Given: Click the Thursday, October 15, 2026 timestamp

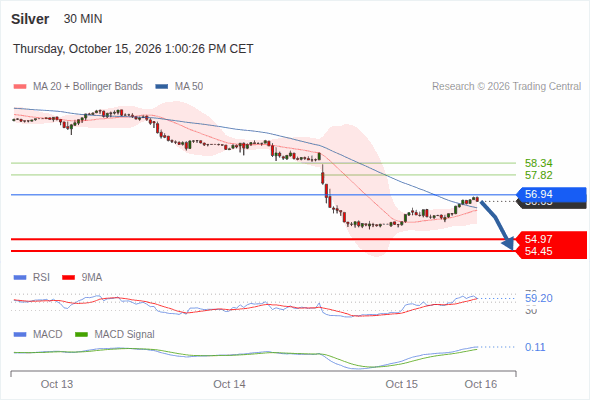Looking at the screenshot, I should 133,49.
